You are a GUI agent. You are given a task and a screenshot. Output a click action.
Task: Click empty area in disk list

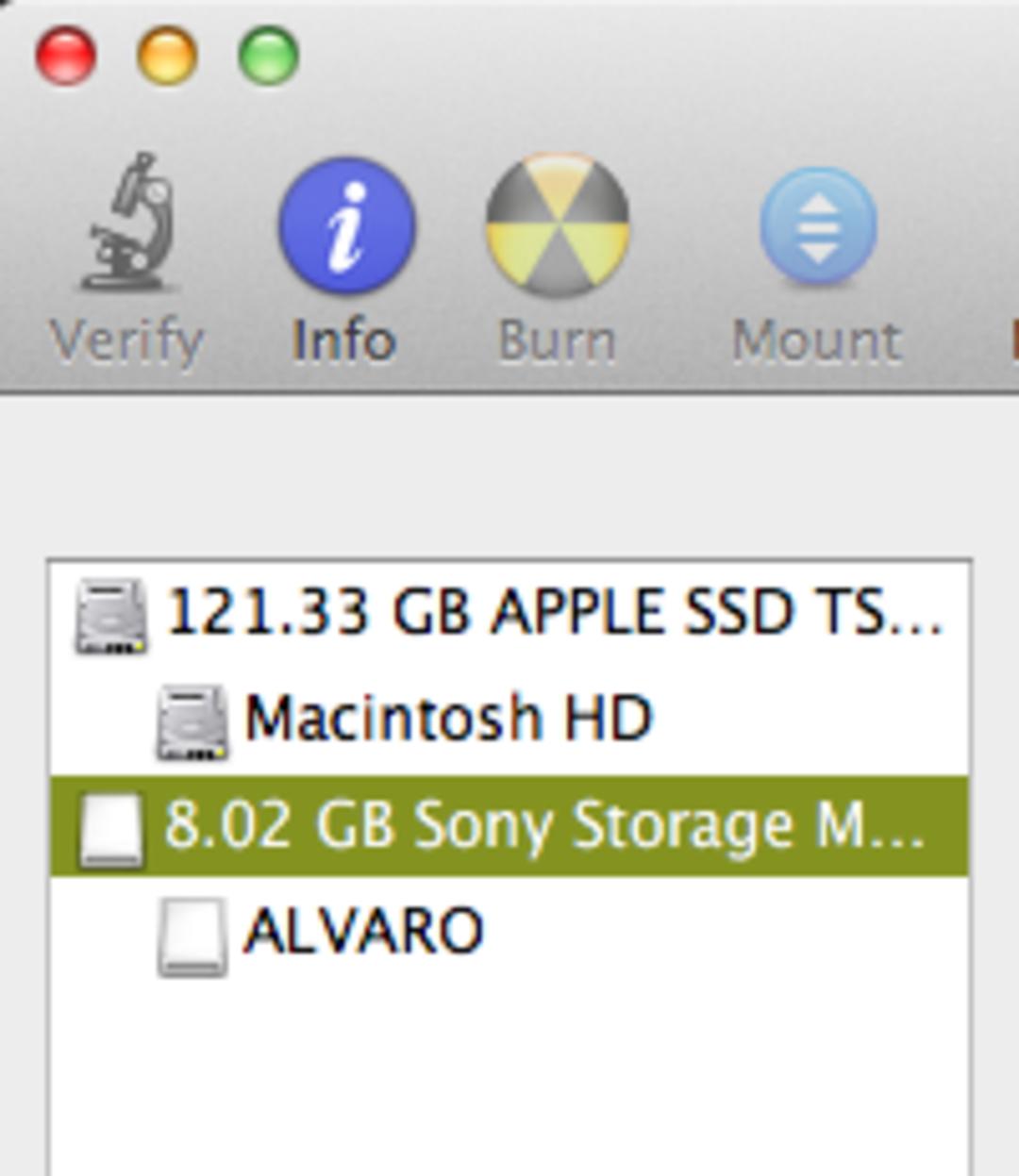[x=509, y=1080]
